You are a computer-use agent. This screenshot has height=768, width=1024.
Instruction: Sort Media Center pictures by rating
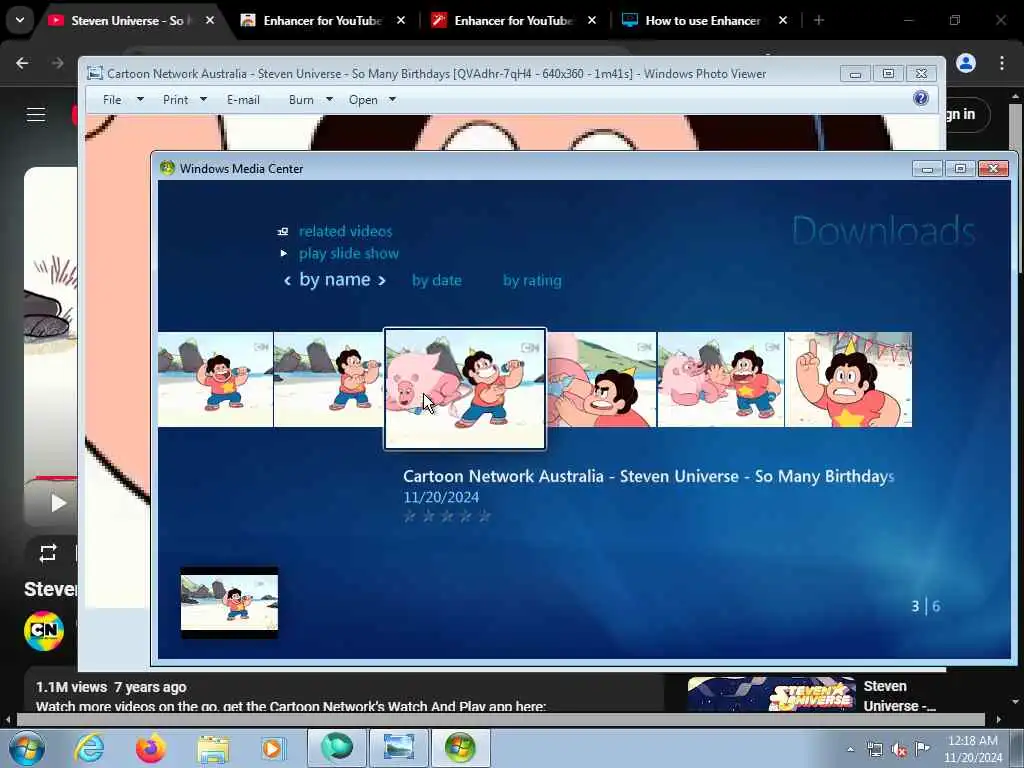click(x=532, y=281)
